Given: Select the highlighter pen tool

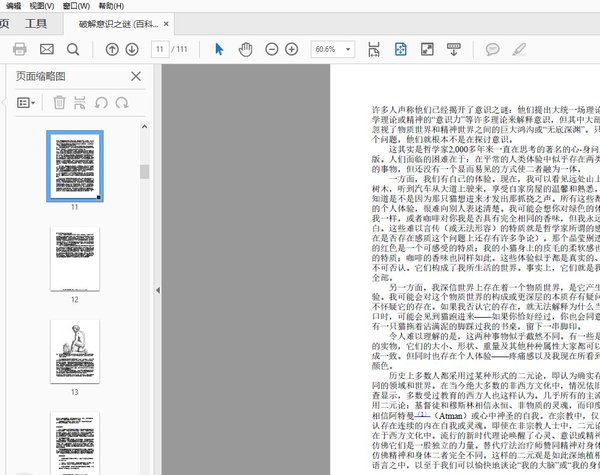Looking at the screenshot, I should point(519,49).
